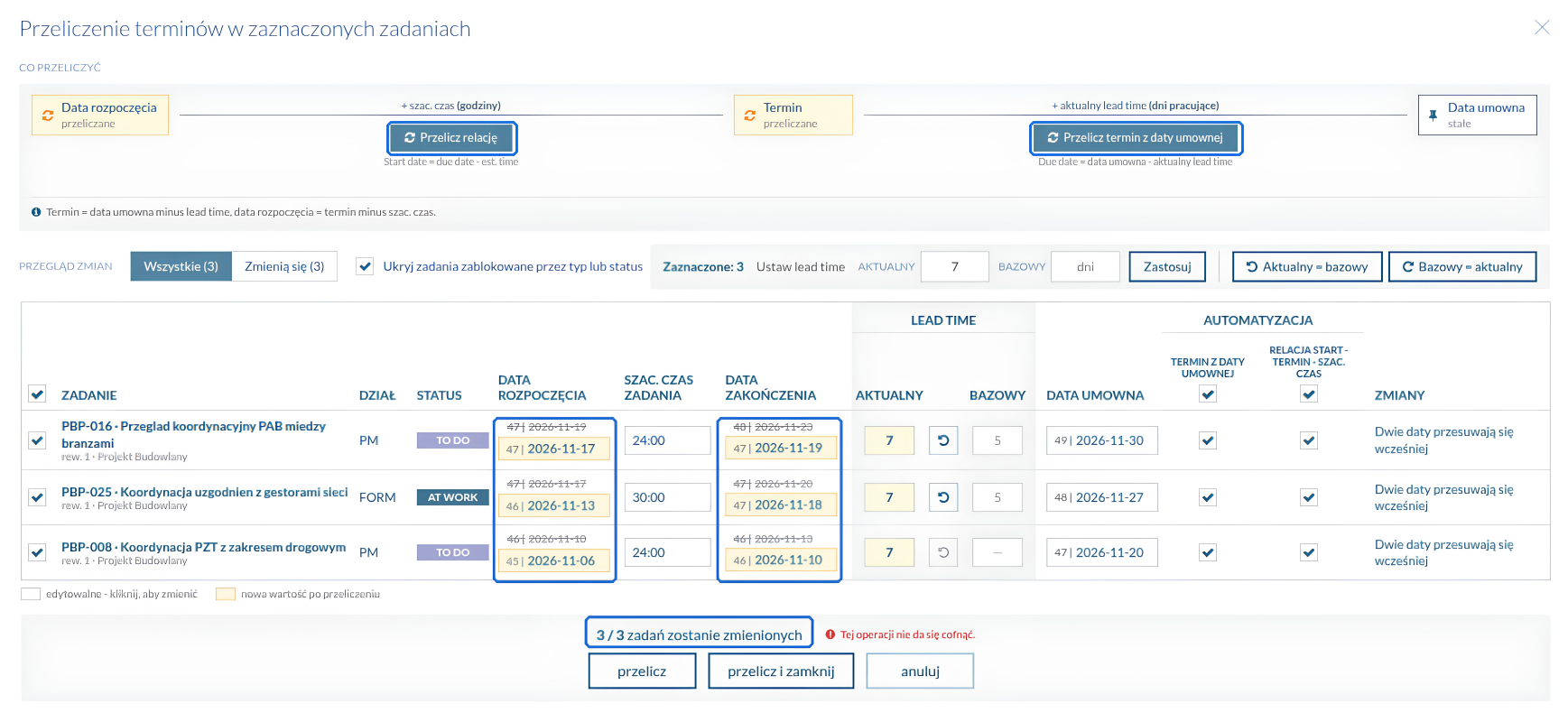The height and width of the screenshot is (713, 1568).
Task: Open task PBP-016 Przeglad koordynacyjny link
Action: click(193, 434)
